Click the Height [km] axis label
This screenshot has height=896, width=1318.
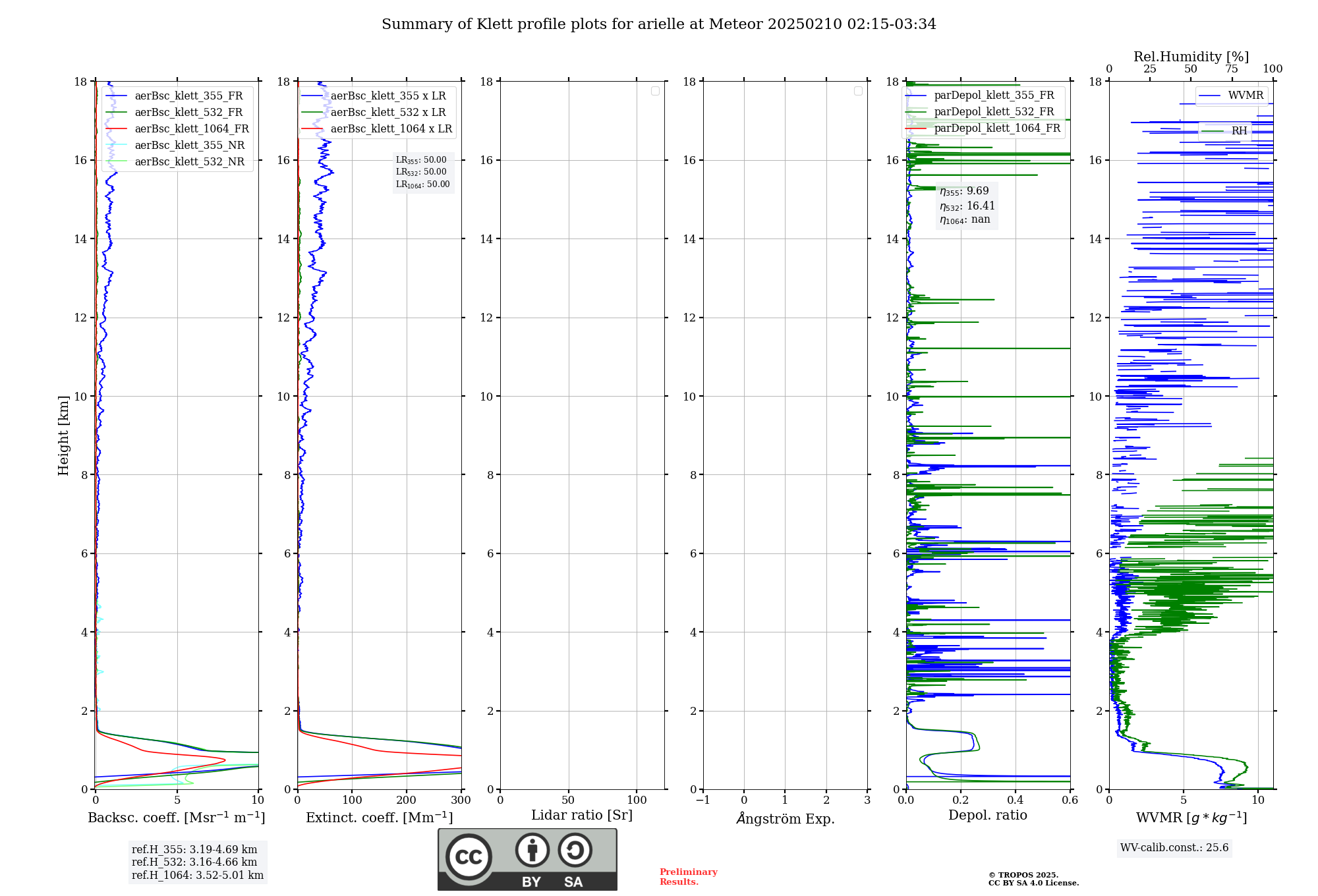pyautogui.click(x=63, y=435)
